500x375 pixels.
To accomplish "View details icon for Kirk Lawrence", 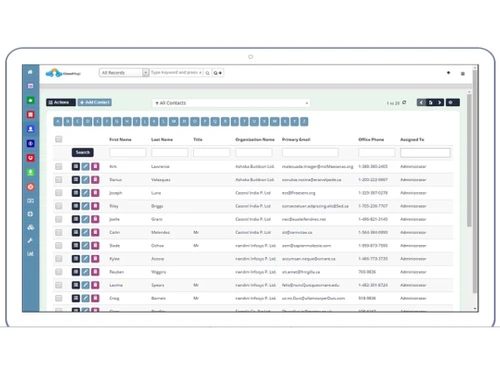I will coord(76,166).
